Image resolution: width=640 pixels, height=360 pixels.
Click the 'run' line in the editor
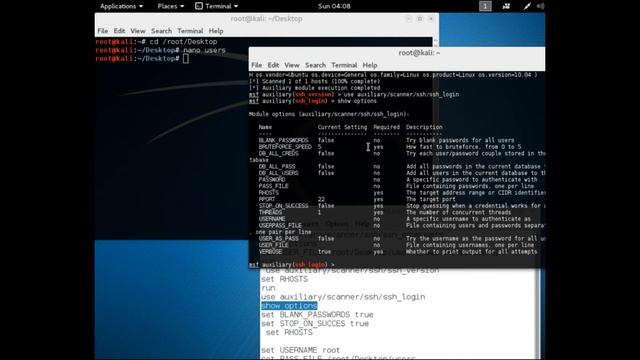[268, 288]
